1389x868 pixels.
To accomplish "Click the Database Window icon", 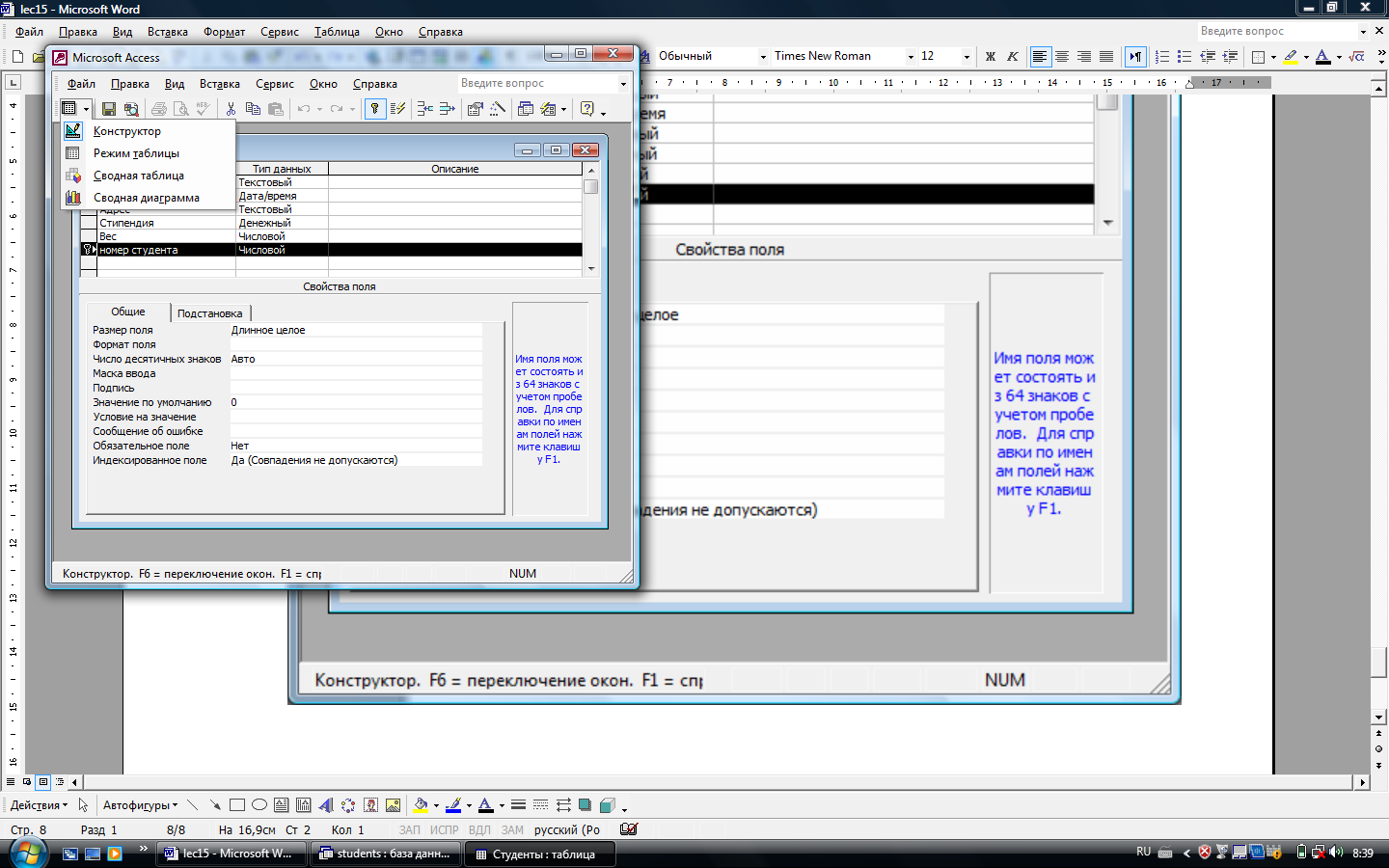I will pyautogui.click(x=526, y=109).
